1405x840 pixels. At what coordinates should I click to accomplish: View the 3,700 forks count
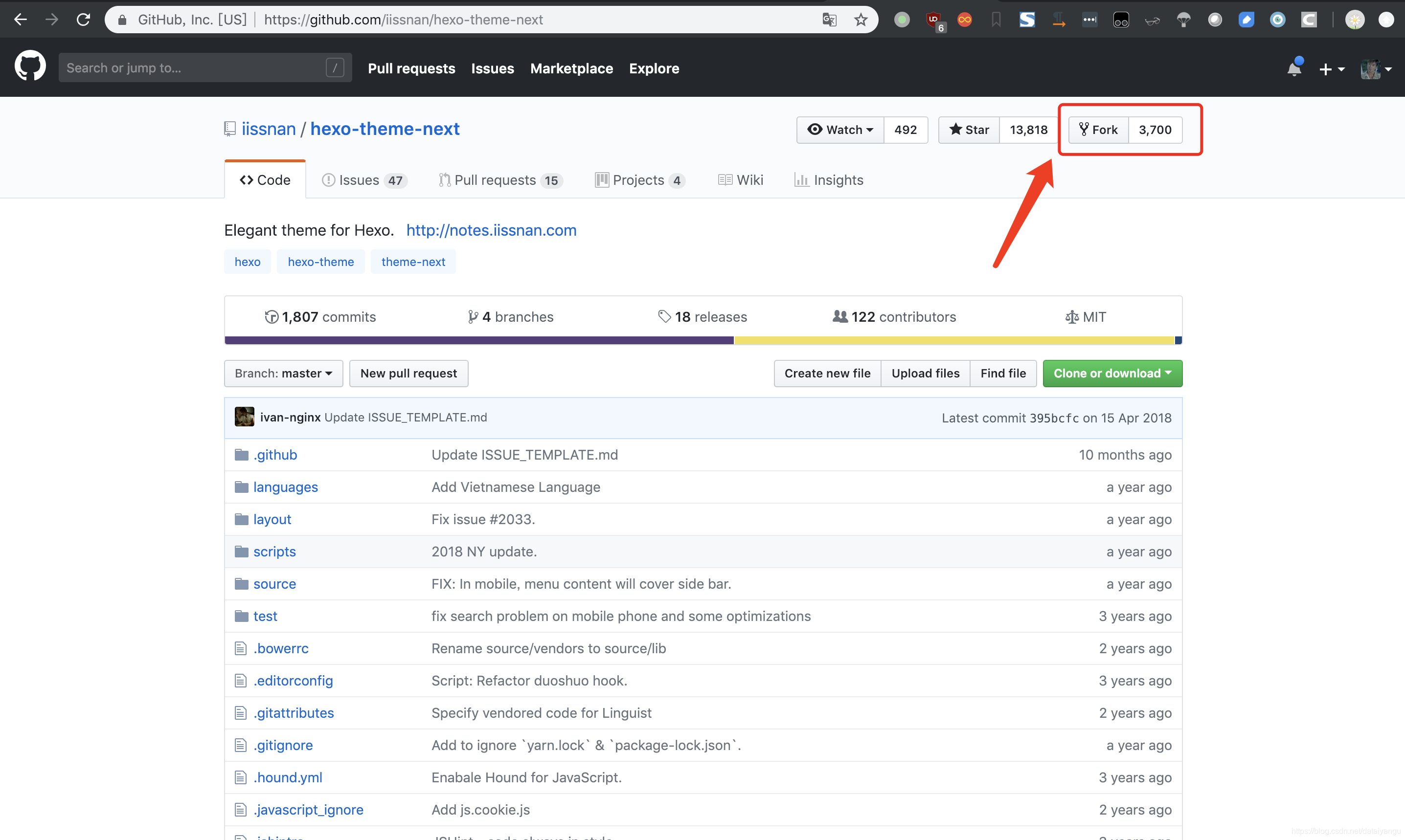[x=1155, y=130]
